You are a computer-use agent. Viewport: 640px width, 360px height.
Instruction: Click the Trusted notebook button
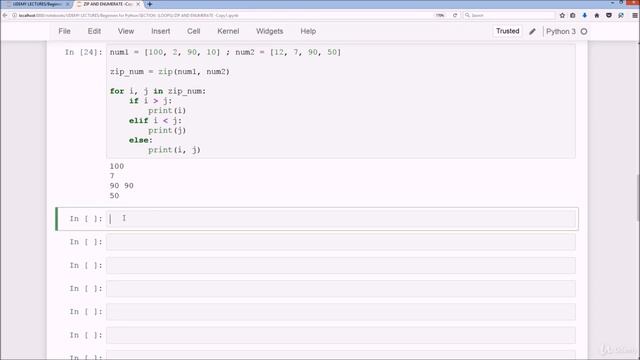507,31
